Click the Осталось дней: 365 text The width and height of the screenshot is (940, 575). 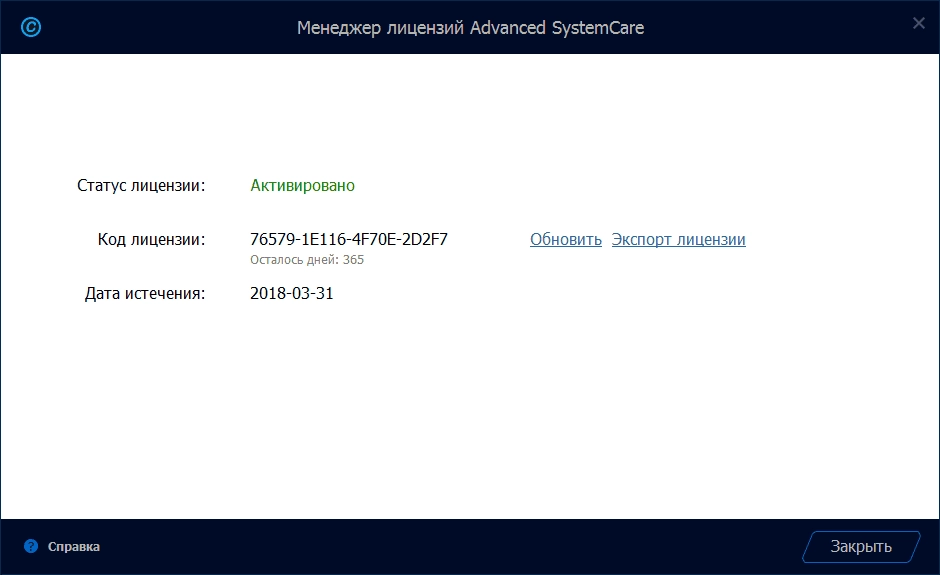[307, 260]
